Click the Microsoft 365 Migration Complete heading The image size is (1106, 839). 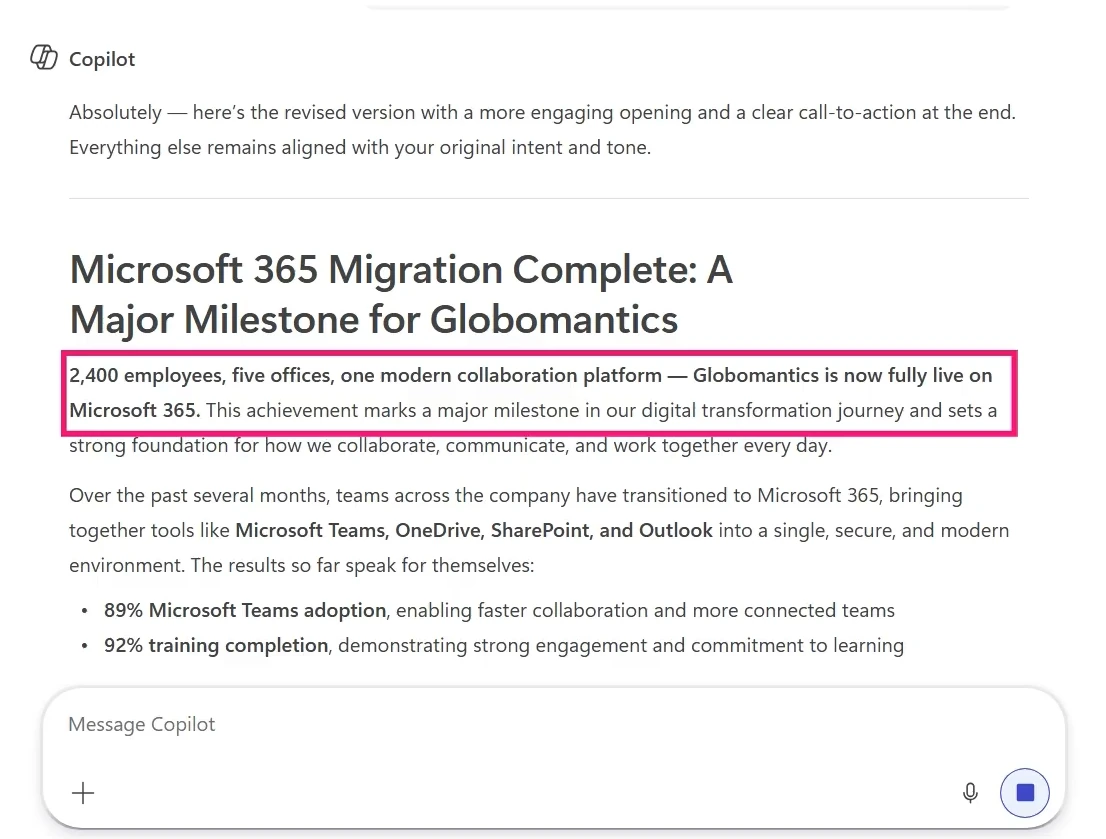(401, 294)
